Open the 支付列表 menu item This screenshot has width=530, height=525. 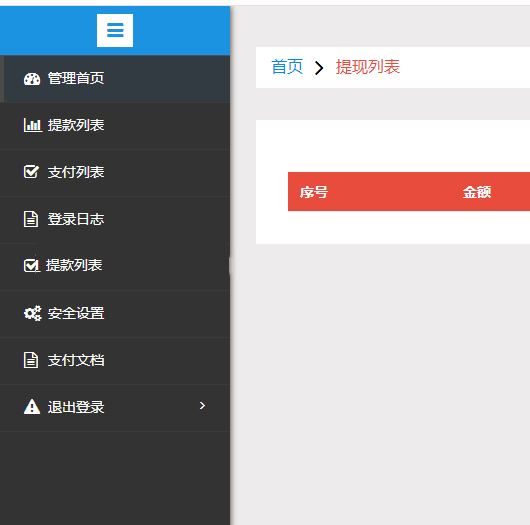(115, 172)
